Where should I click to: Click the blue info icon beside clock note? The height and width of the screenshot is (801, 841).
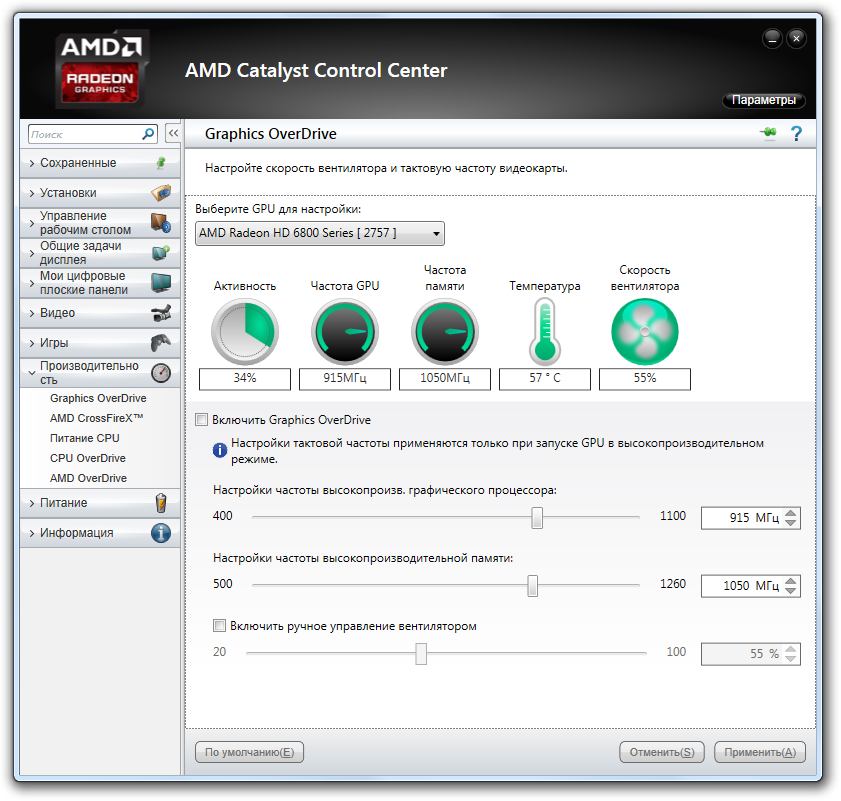220,450
